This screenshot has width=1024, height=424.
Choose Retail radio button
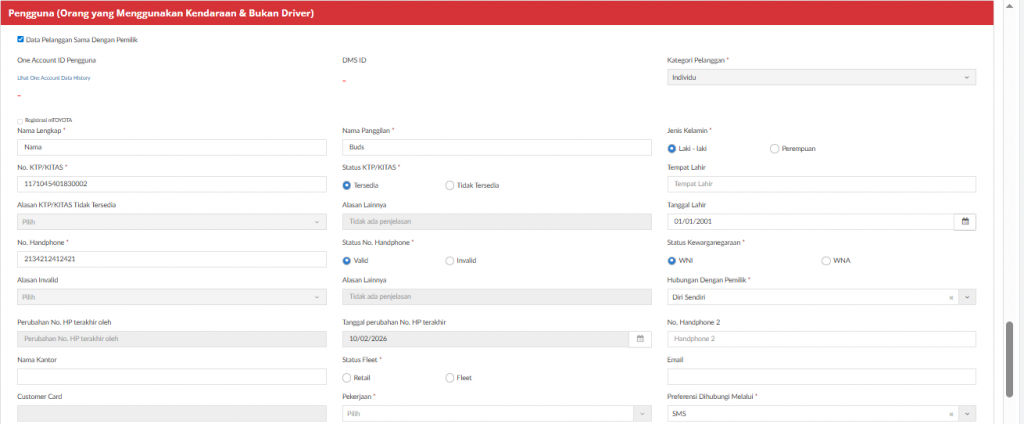click(x=347, y=377)
